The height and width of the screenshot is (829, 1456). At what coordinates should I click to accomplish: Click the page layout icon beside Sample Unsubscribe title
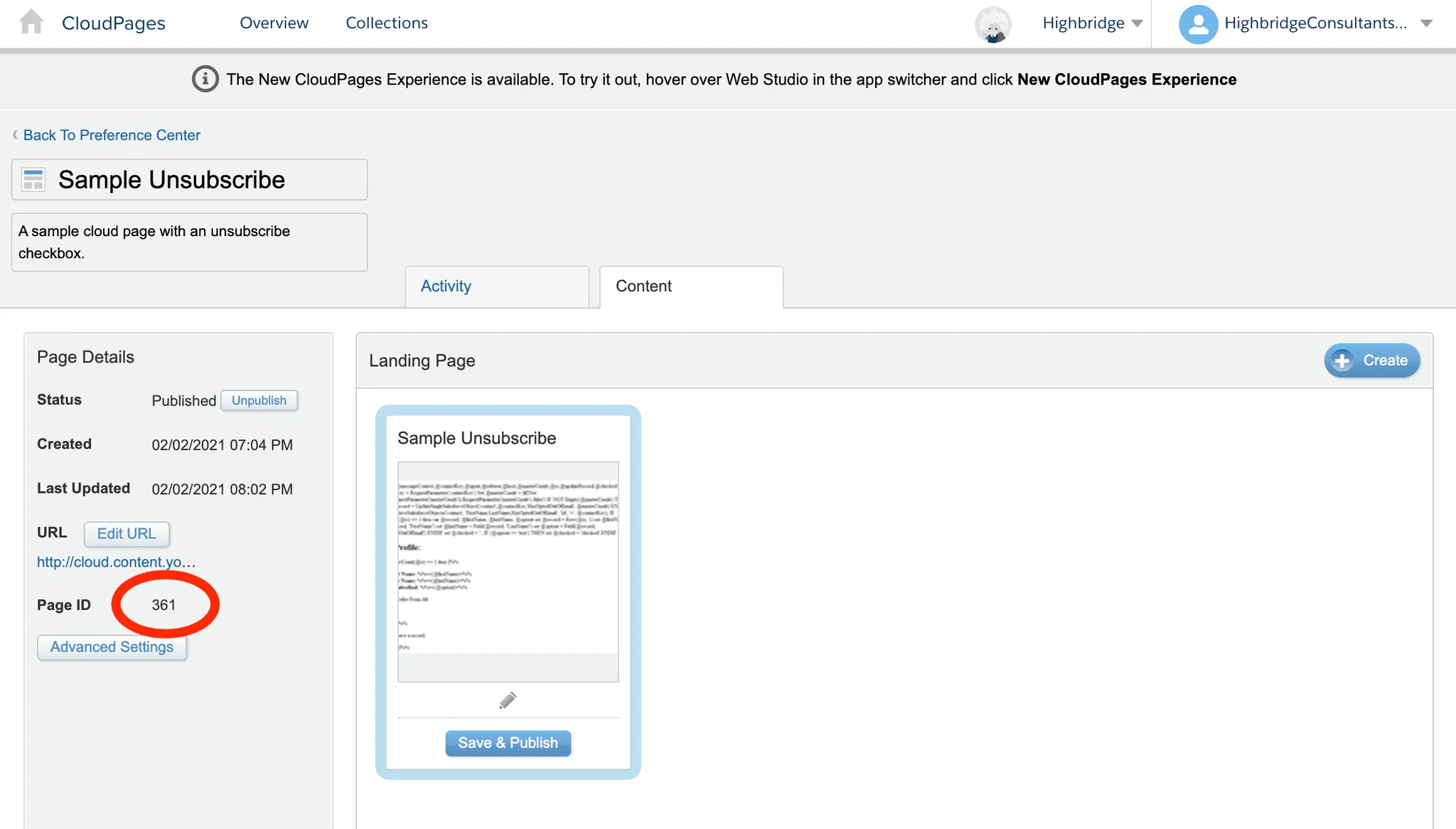click(x=33, y=179)
